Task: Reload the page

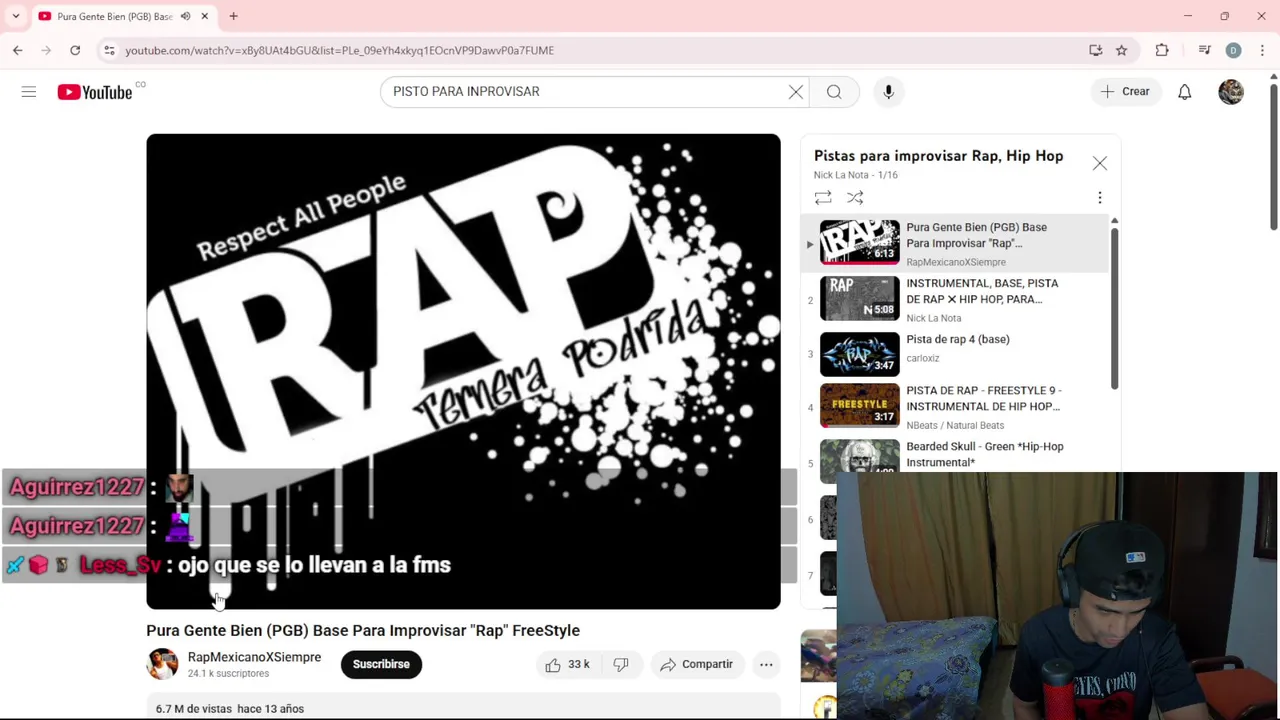Action: click(75, 50)
